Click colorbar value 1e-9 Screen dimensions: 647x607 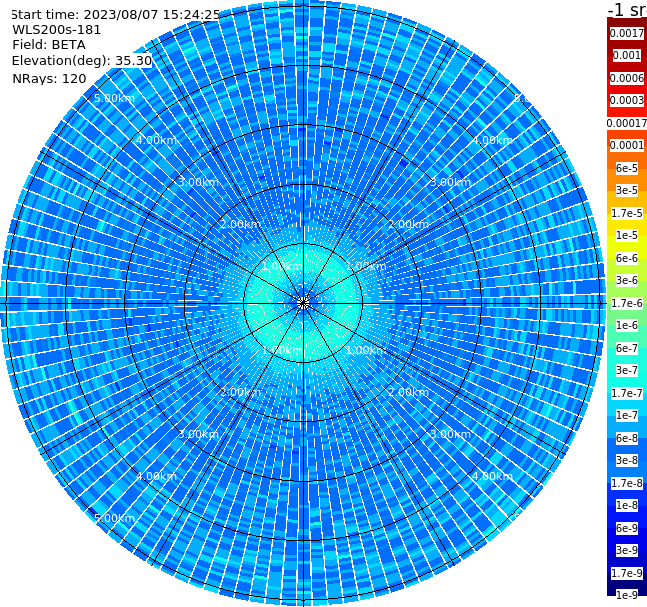[627, 595]
